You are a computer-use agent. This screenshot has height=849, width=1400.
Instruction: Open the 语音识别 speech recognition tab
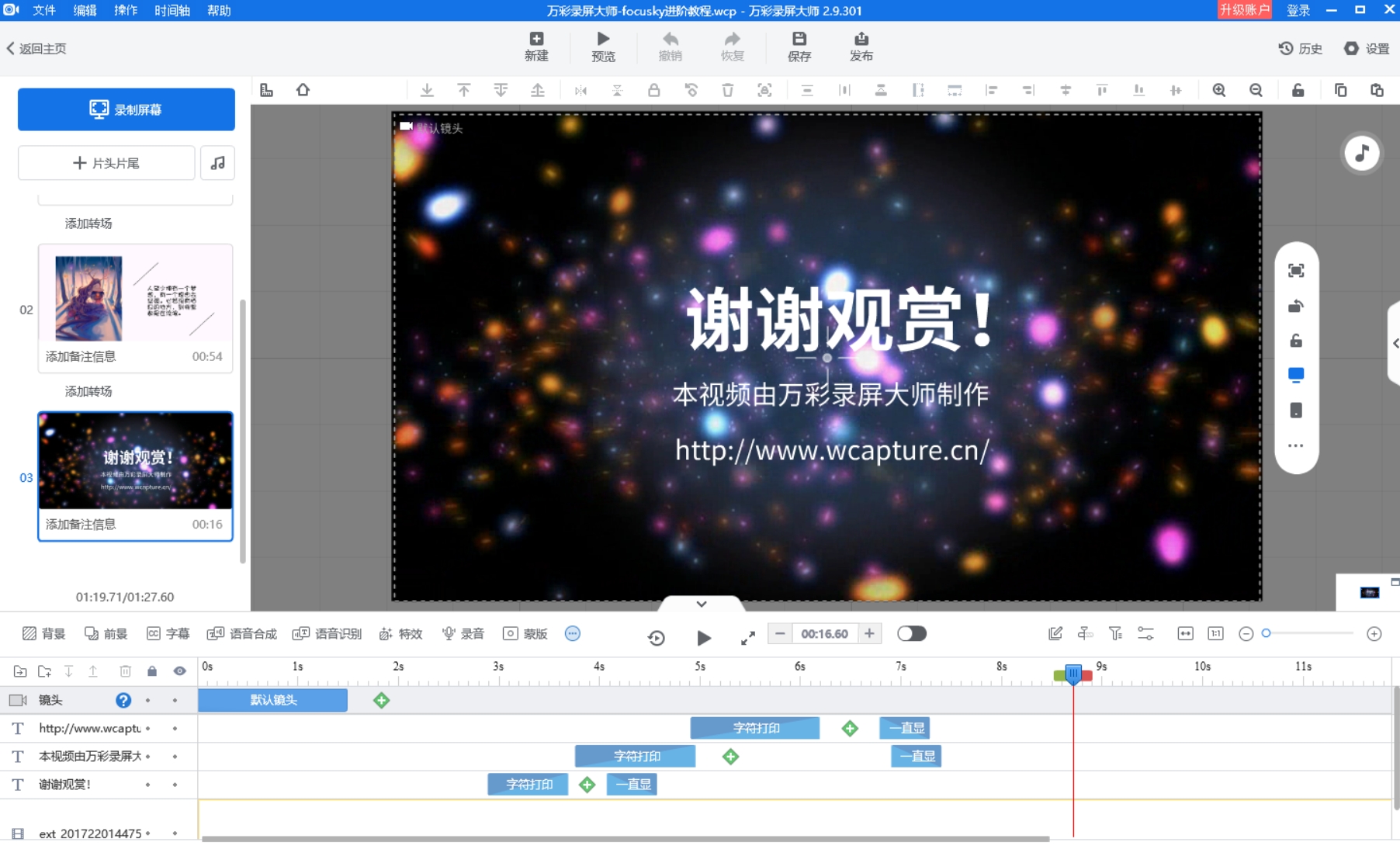click(327, 634)
